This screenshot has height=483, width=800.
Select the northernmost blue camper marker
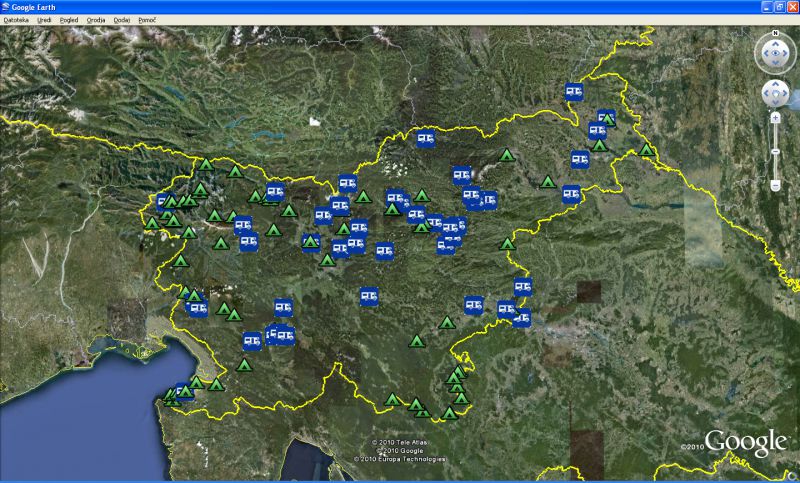click(x=574, y=92)
